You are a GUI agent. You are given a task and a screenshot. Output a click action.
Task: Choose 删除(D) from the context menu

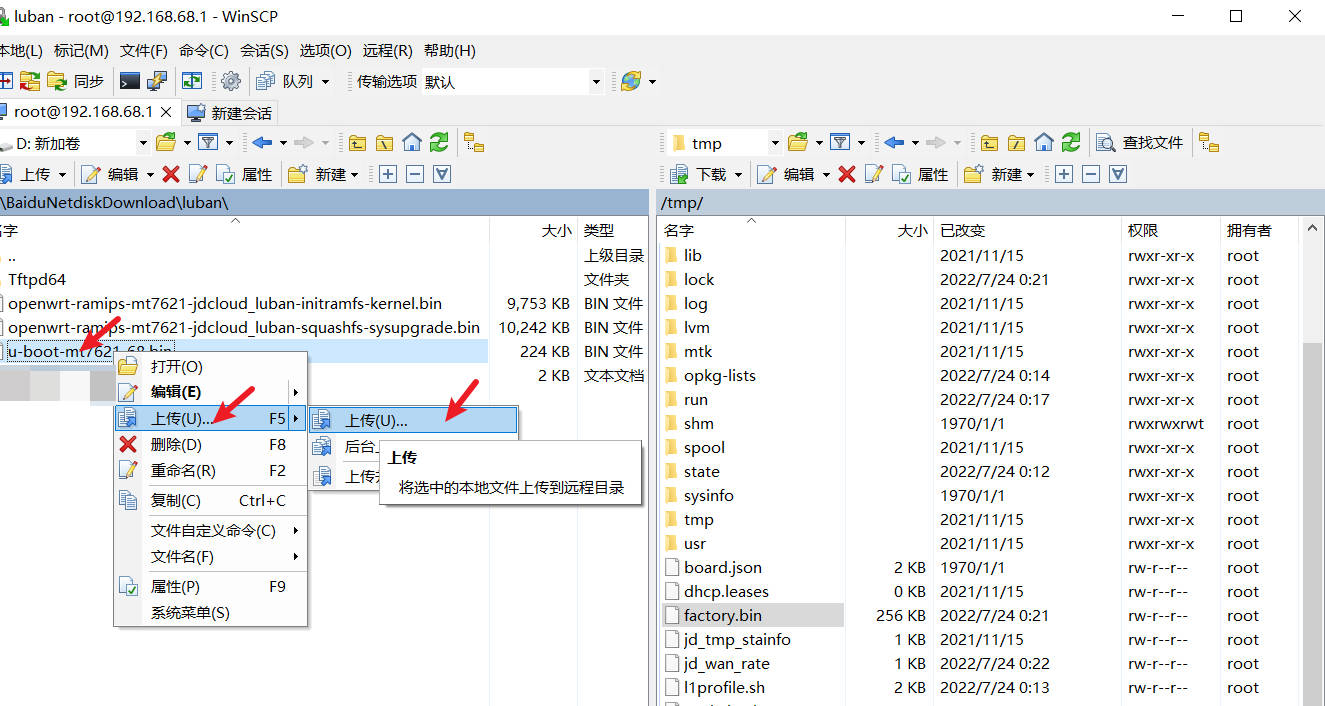tap(176, 445)
